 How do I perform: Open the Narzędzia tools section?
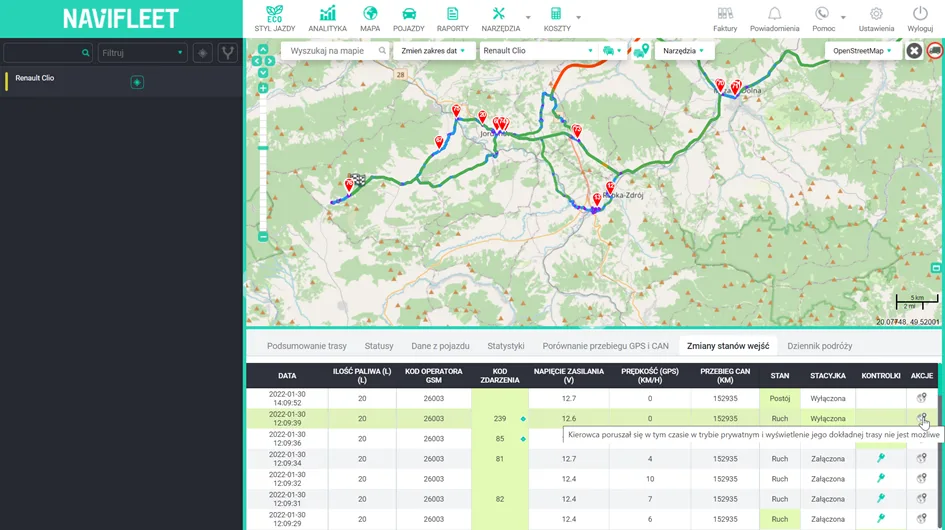click(x=500, y=19)
